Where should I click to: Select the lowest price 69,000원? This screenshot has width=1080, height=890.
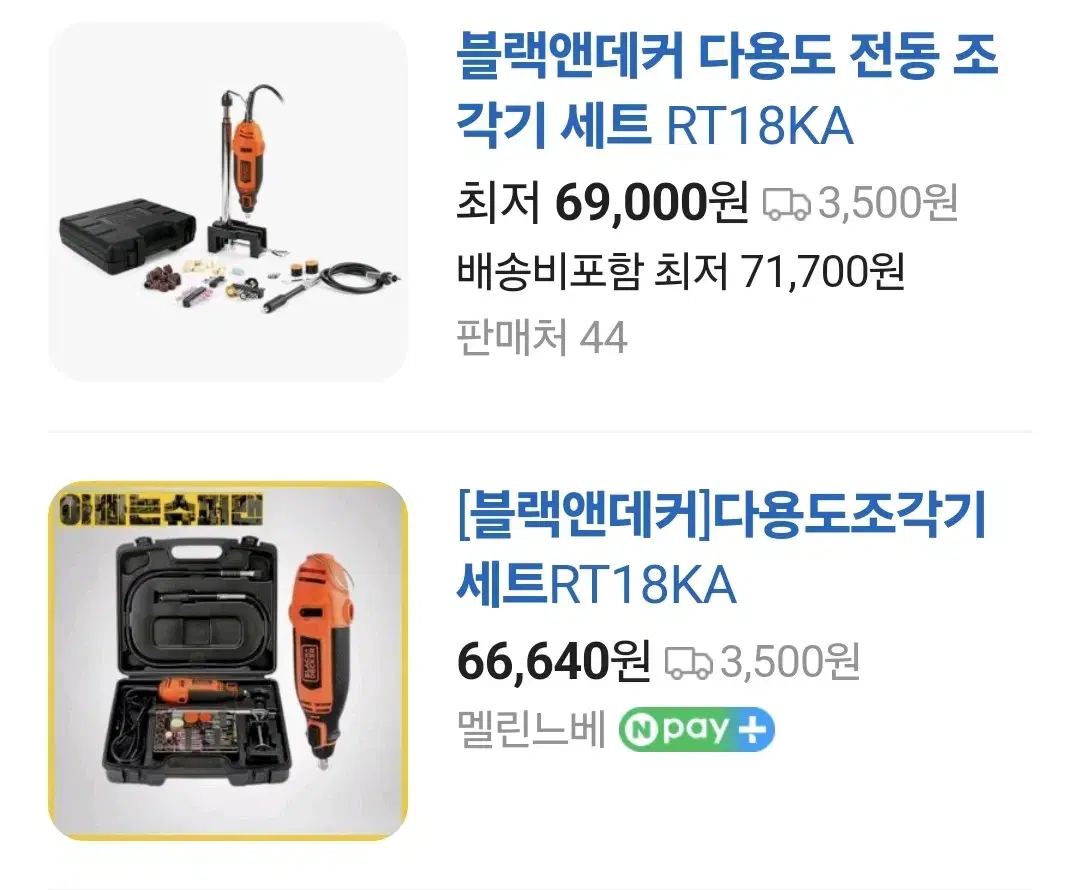(652, 203)
